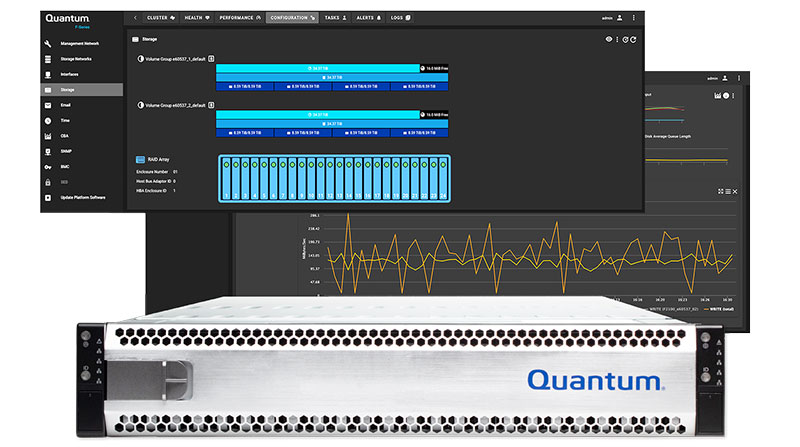Click cyan 34.37 TiB bar of Volume Group 2

317,115
